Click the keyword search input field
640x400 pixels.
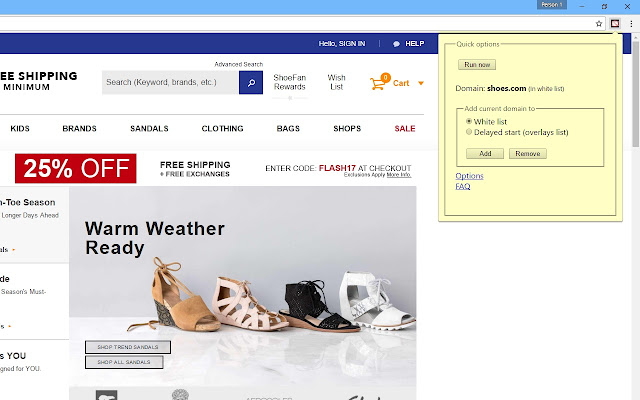click(170, 82)
